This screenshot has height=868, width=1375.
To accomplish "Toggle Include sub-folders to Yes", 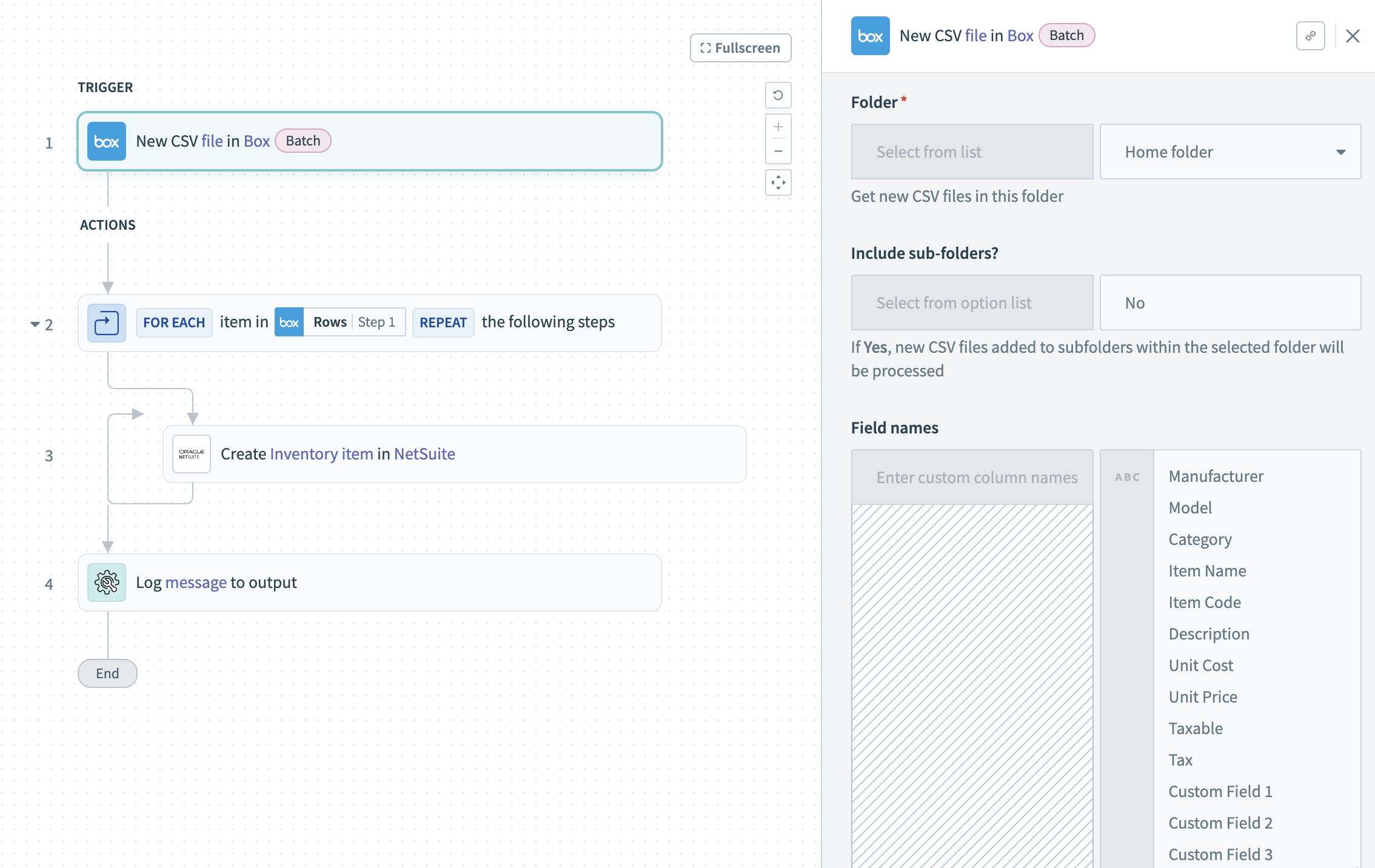I will point(1229,302).
